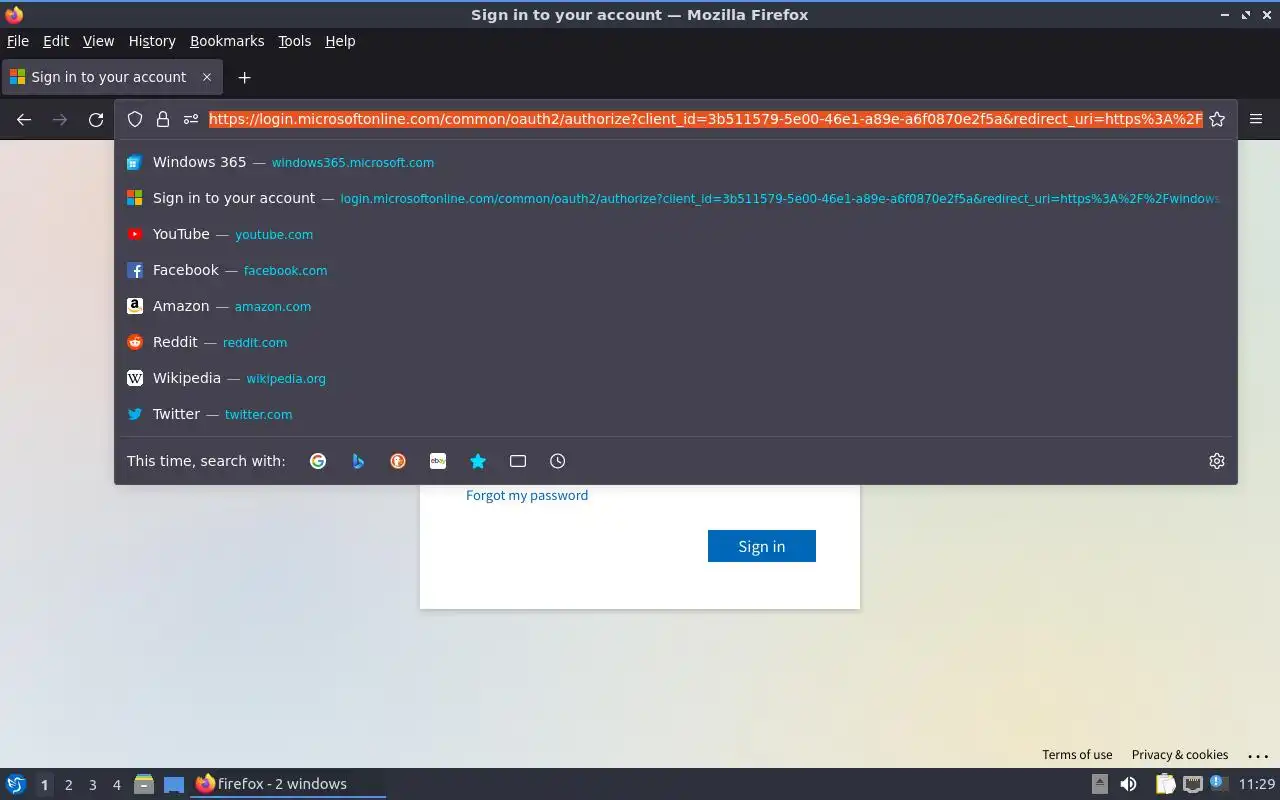The width and height of the screenshot is (1280, 800).
Task: Switch to workspace 4
Action: click(116, 785)
